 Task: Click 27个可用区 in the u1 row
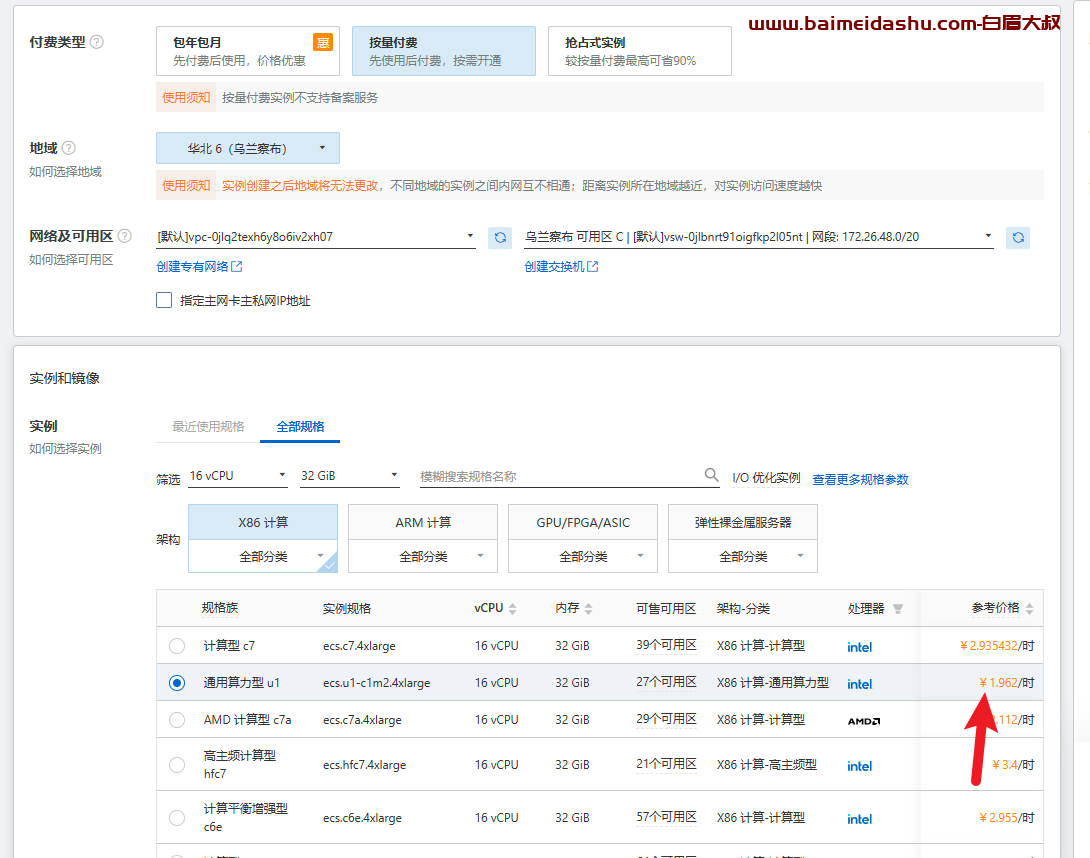coord(666,682)
